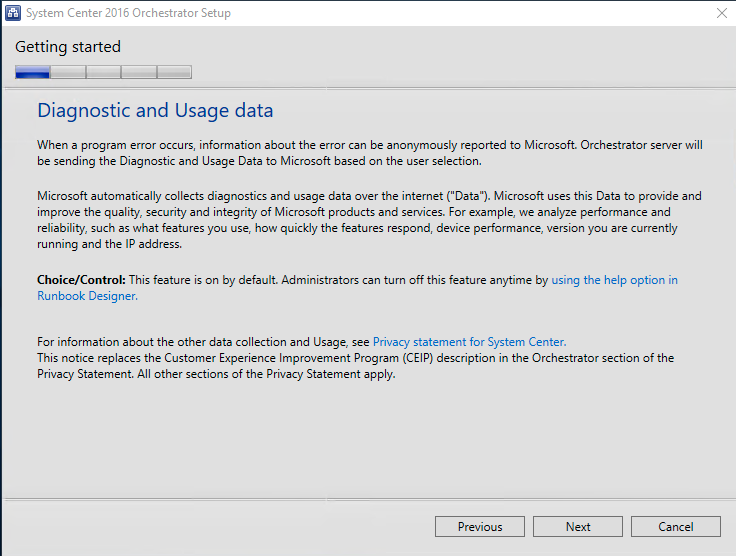Image resolution: width=736 pixels, height=556 pixels.
Task: Click paragraph starting 'Microsoft automatically collects diagnostics'
Action: click(370, 220)
